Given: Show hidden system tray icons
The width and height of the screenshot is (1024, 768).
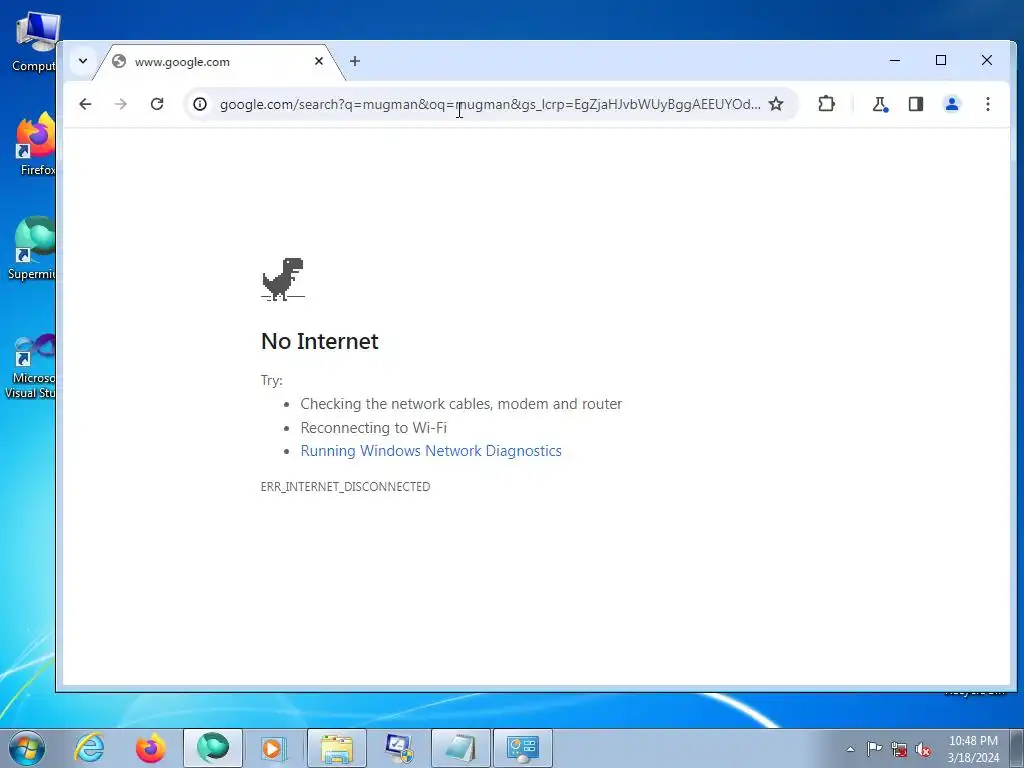Looking at the screenshot, I should click(x=850, y=749).
